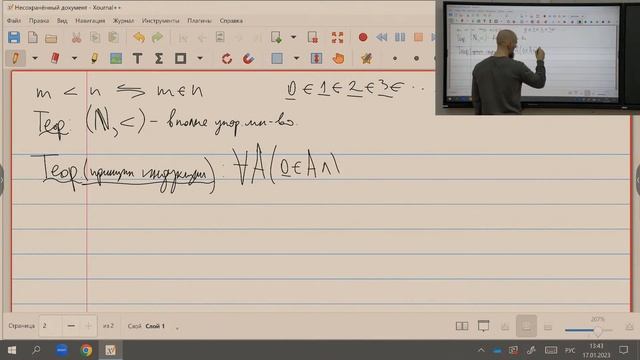The width and height of the screenshot is (640, 360).
Task: Open the LaTeX sigma tool
Action: pyautogui.click(x=159, y=58)
